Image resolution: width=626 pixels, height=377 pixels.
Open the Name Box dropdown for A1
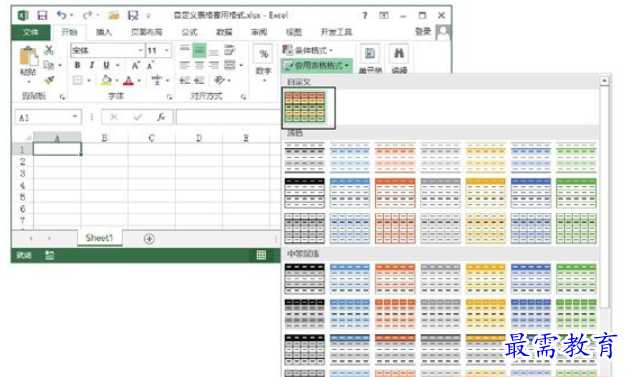pos(75,117)
